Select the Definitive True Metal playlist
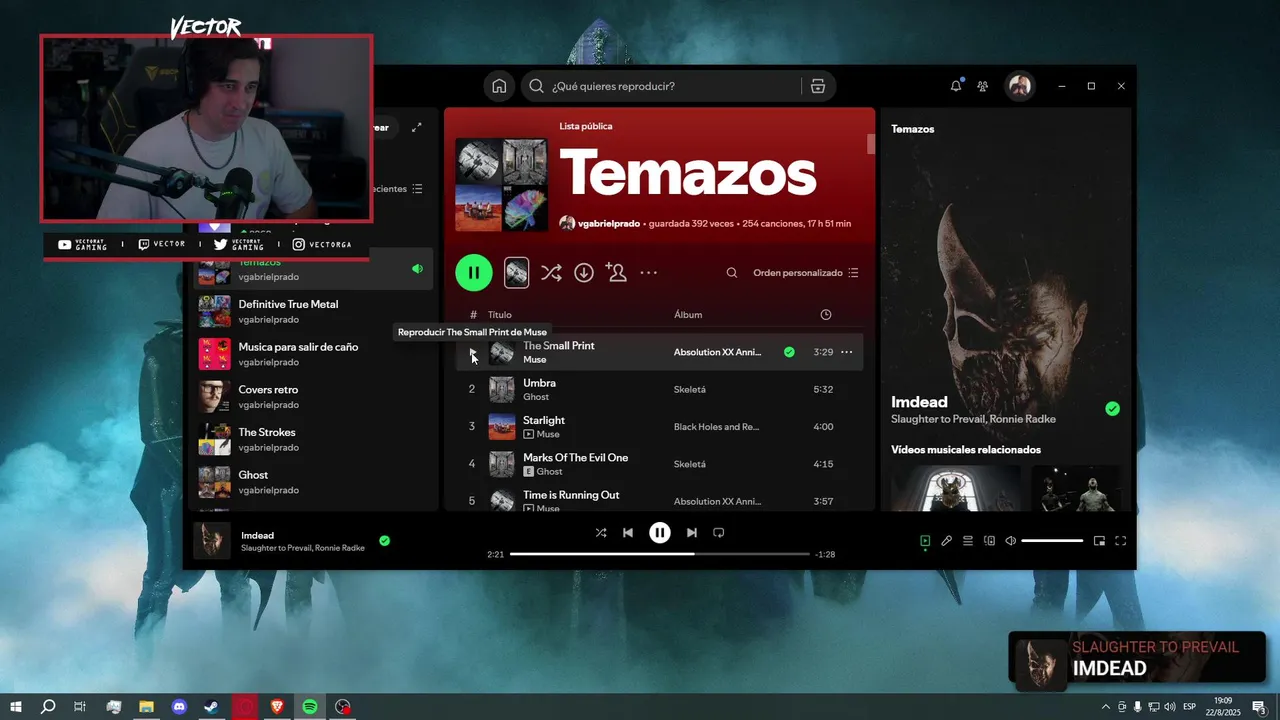This screenshot has width=1280, height=720. pyautogui.click(x=313, y=311)
